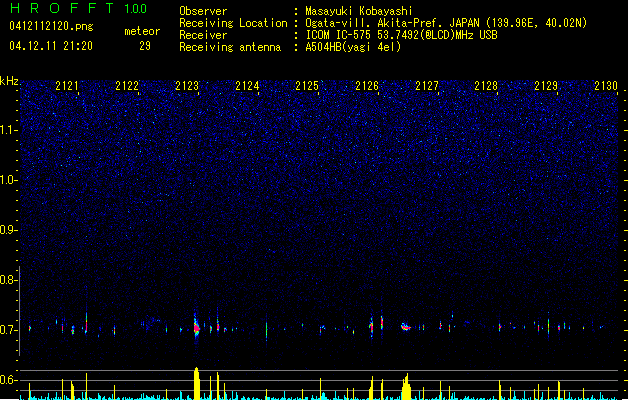Screen dimensions: 629x400
Task: Click the meteor count value 29
Action: pos(145,46)
